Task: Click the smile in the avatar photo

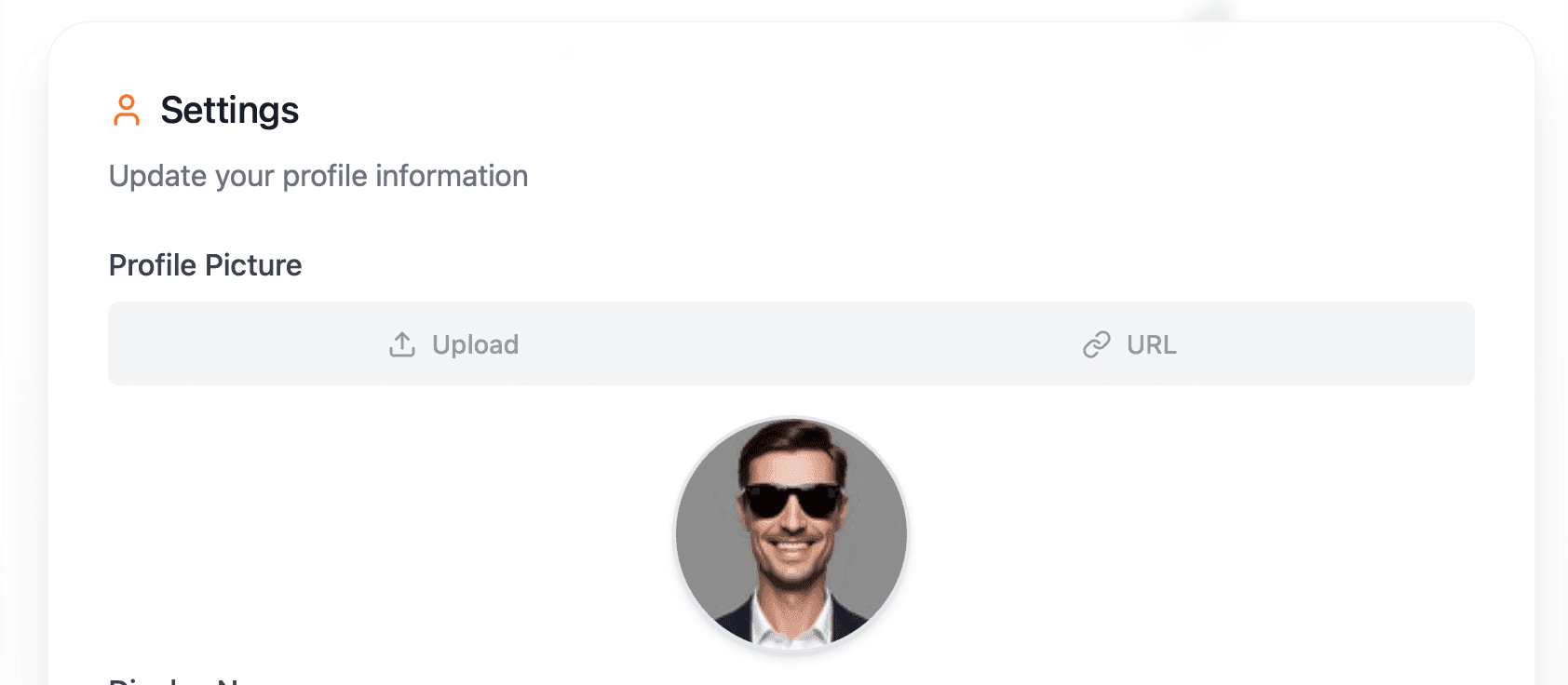Action: pos(791,549)
